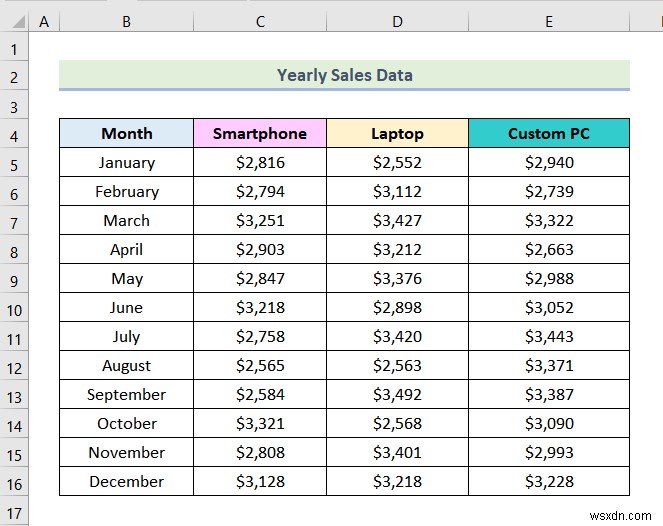Select row 4 header
Image resolution: width=663 pixels, height=526 pixels.
click(x=15, y=134)
